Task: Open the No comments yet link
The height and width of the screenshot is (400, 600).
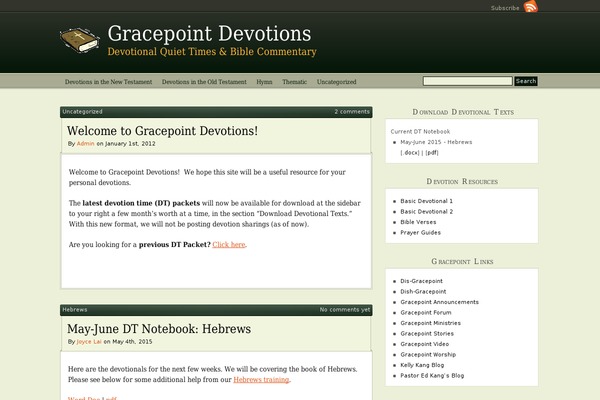Action: [x=345, y=310]
